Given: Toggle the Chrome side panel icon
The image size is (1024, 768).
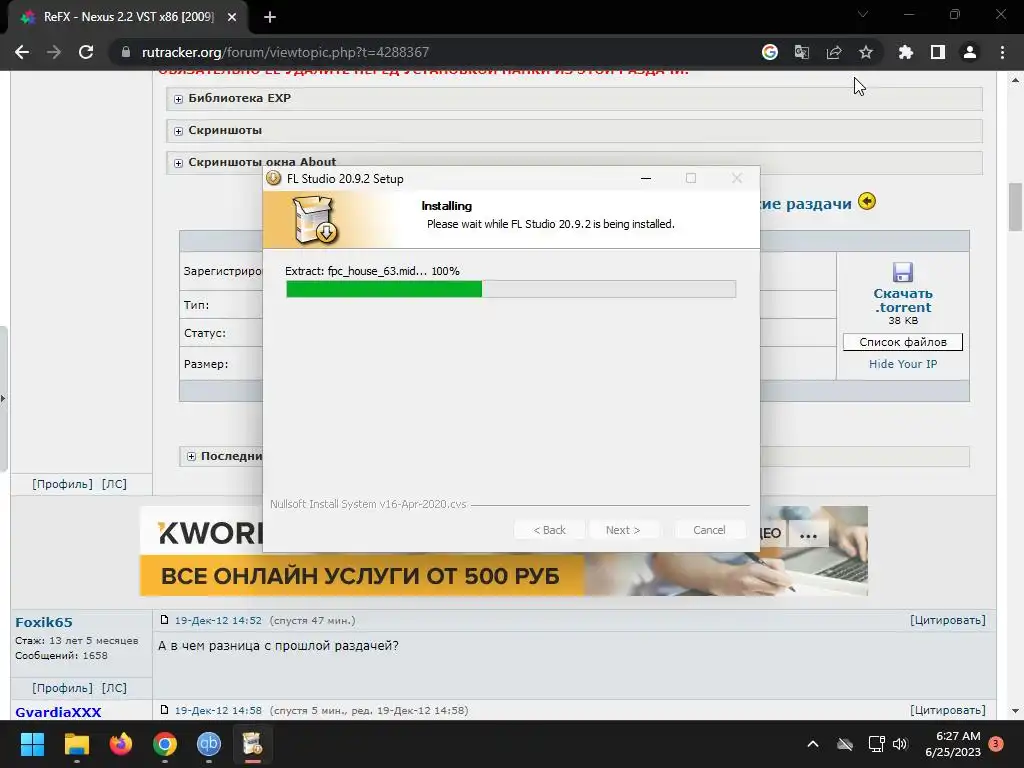Looking at the screenshot, I should 938,52.
